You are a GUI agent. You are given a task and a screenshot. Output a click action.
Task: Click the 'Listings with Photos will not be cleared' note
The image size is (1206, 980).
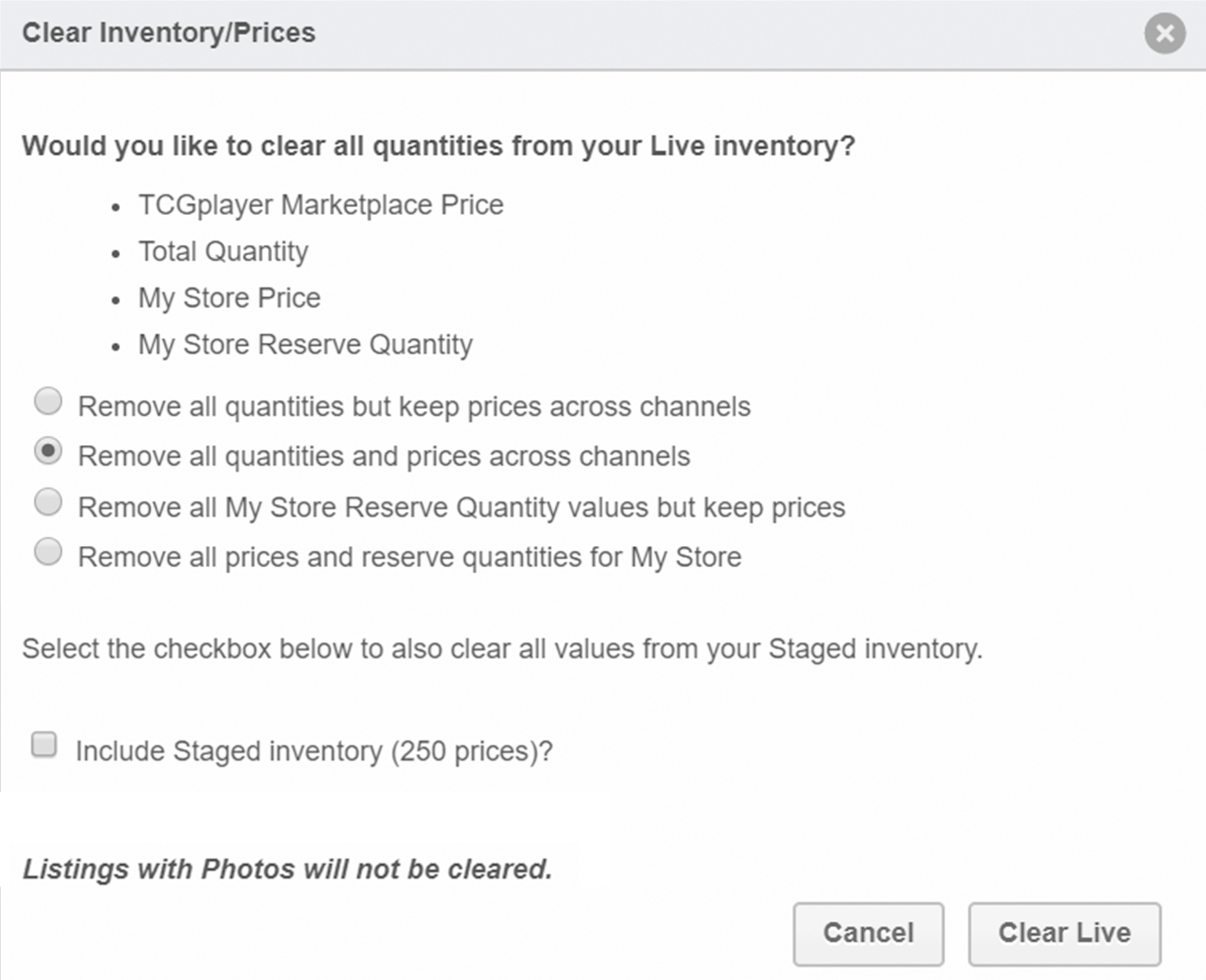(287, 869)
